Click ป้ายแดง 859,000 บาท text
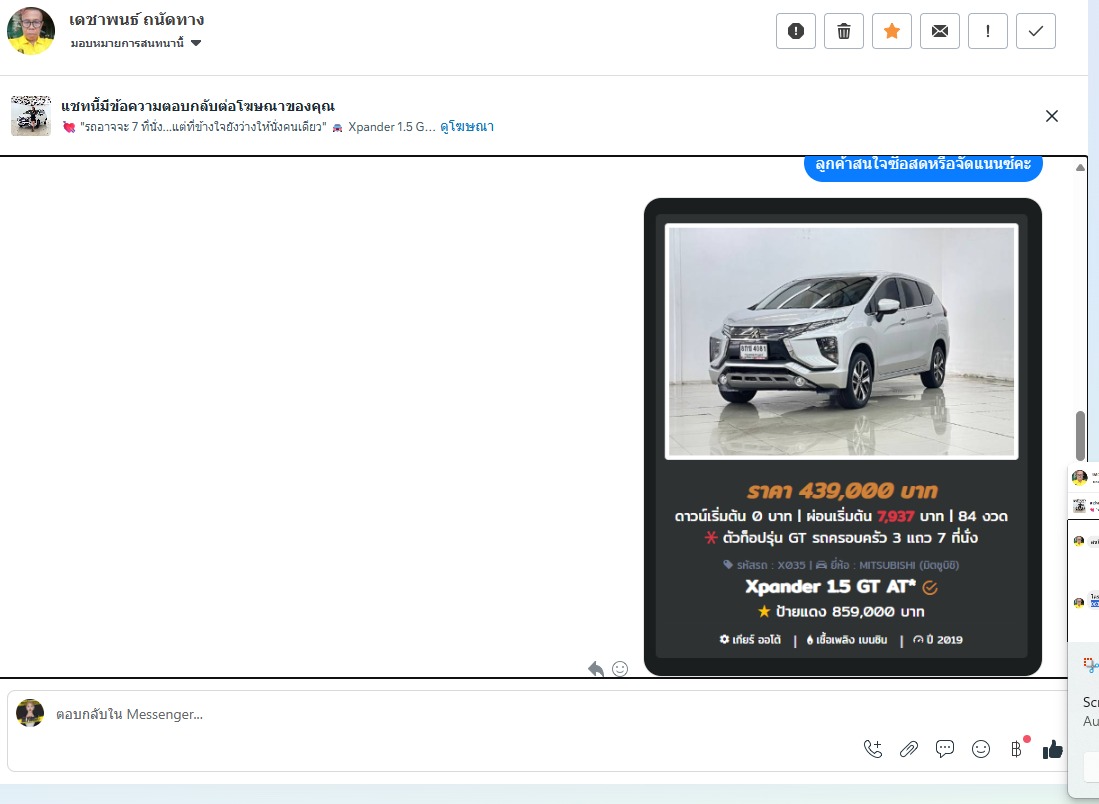Viewport: 1099px width, 804px height. 849,611
